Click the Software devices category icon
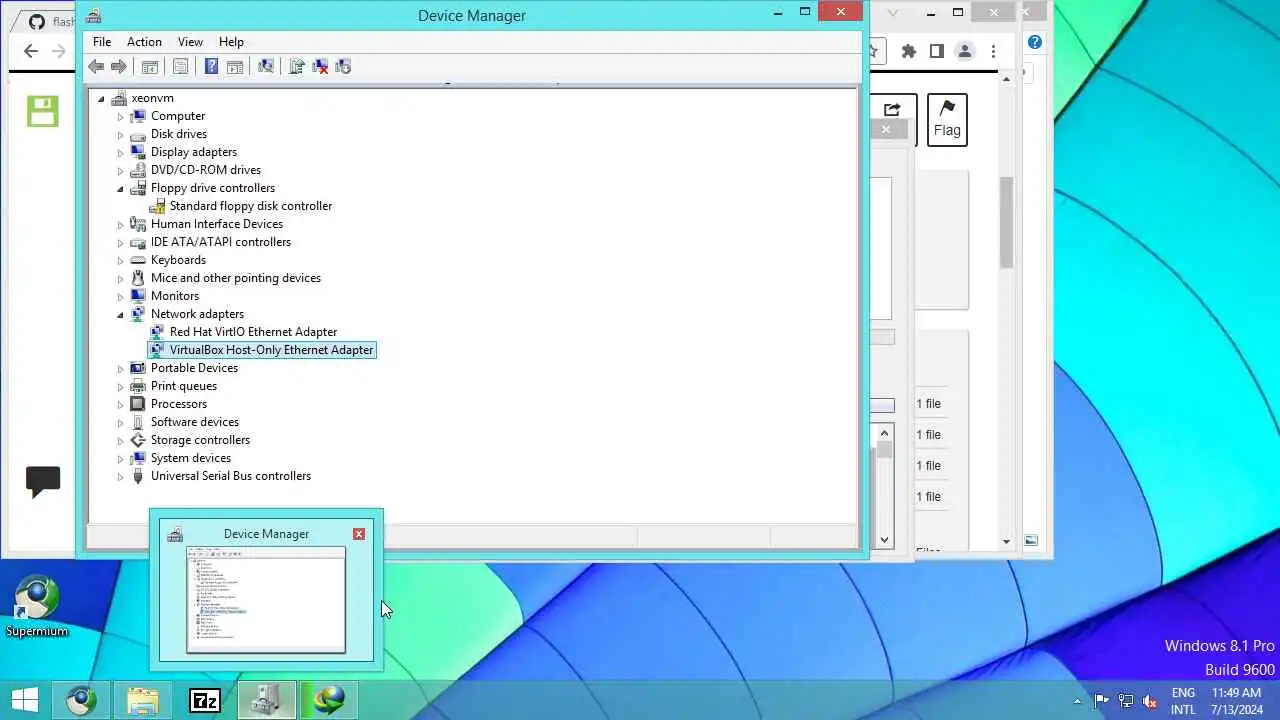 tap(138, 422)
